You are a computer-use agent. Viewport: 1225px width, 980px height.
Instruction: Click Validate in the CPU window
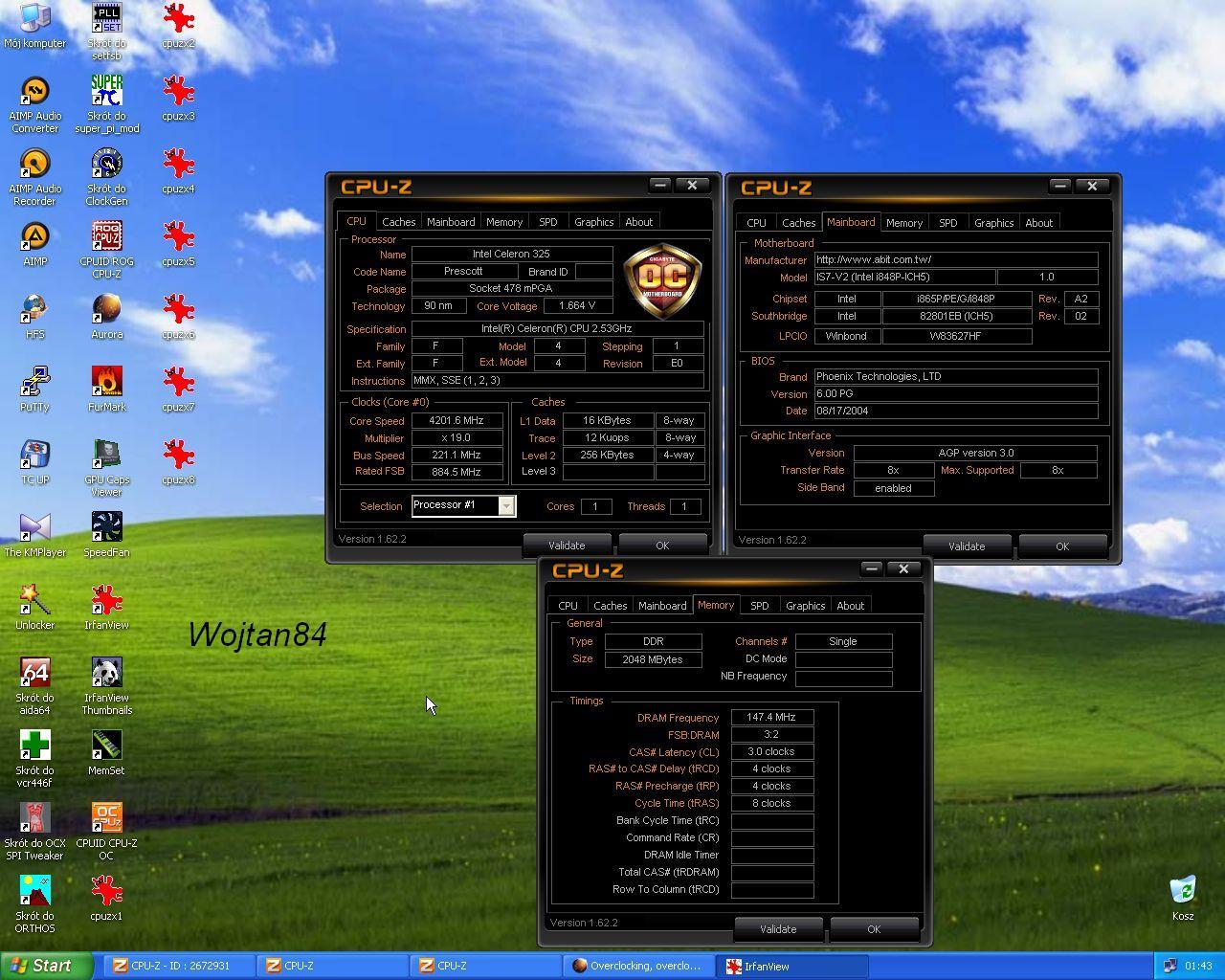click(567, 545)
